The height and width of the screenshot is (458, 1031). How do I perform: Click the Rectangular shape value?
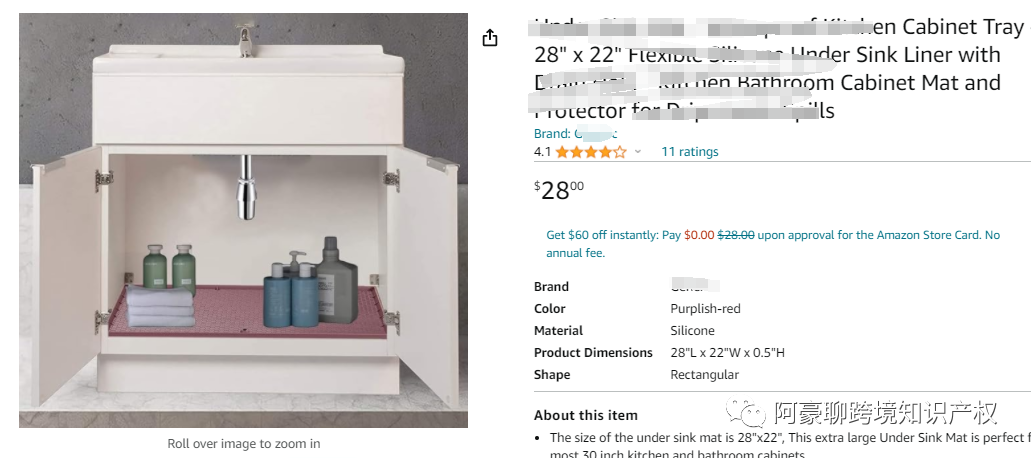tap(704, 375)
